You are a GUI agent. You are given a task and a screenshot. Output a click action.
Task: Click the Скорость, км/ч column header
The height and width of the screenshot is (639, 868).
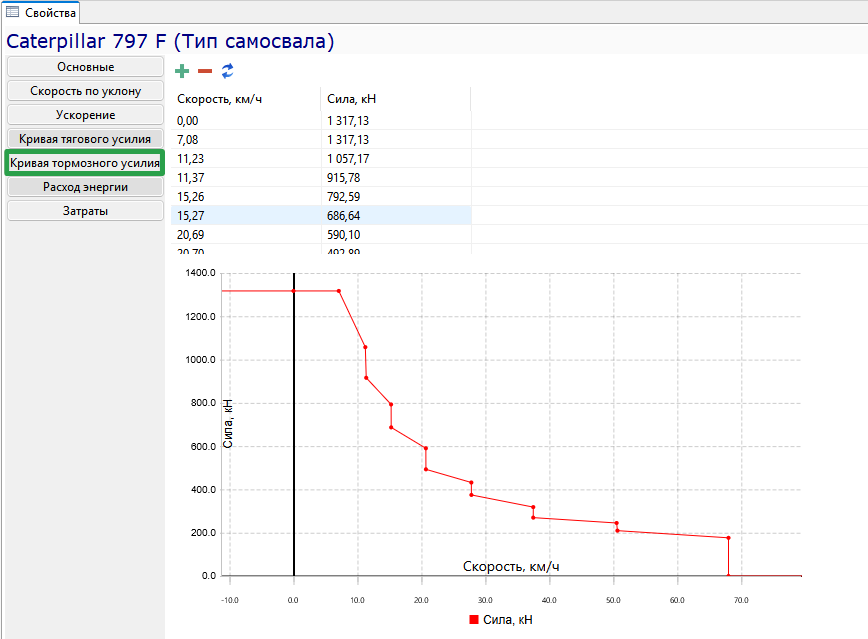(x=246, y=99)
